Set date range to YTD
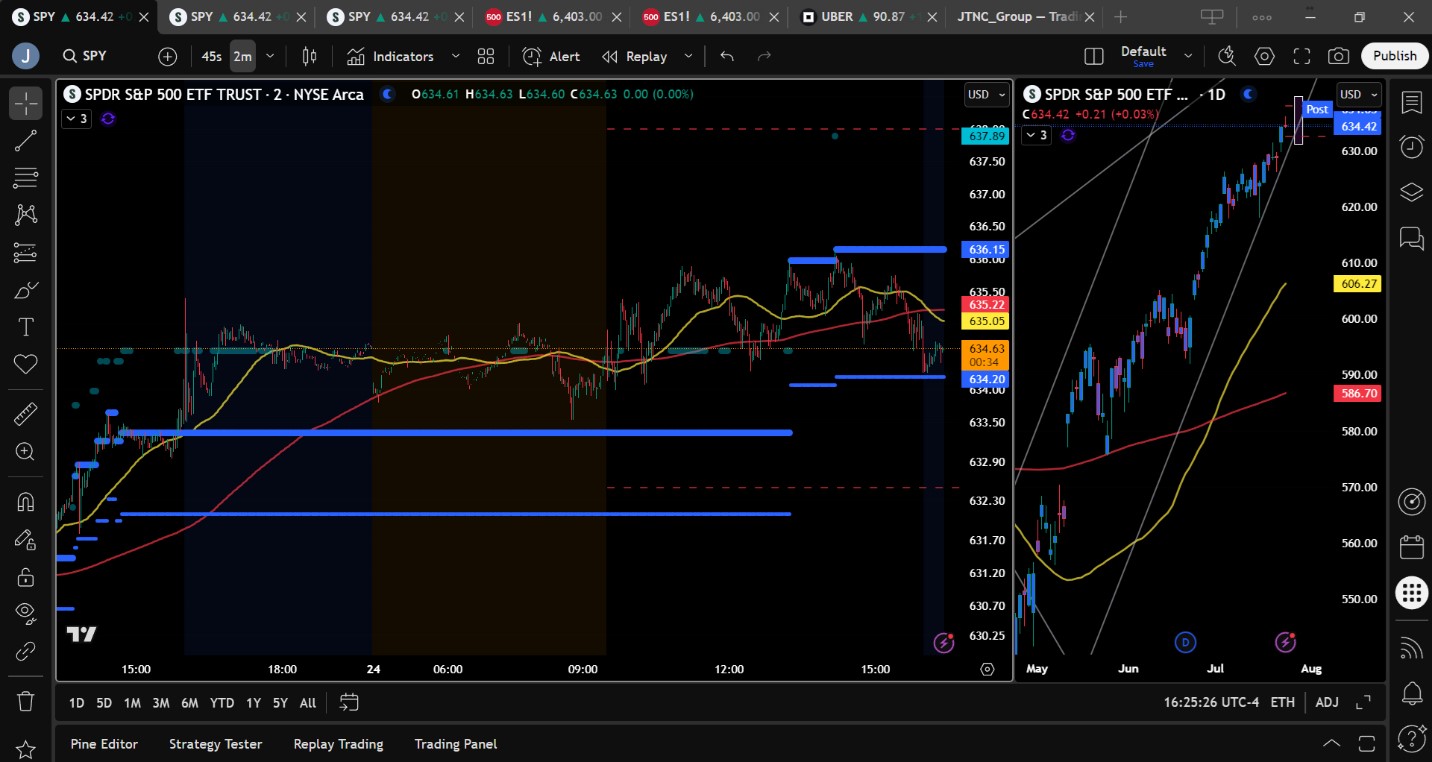The width and height of the screenshot is (1432, 762). click(222, 703)
